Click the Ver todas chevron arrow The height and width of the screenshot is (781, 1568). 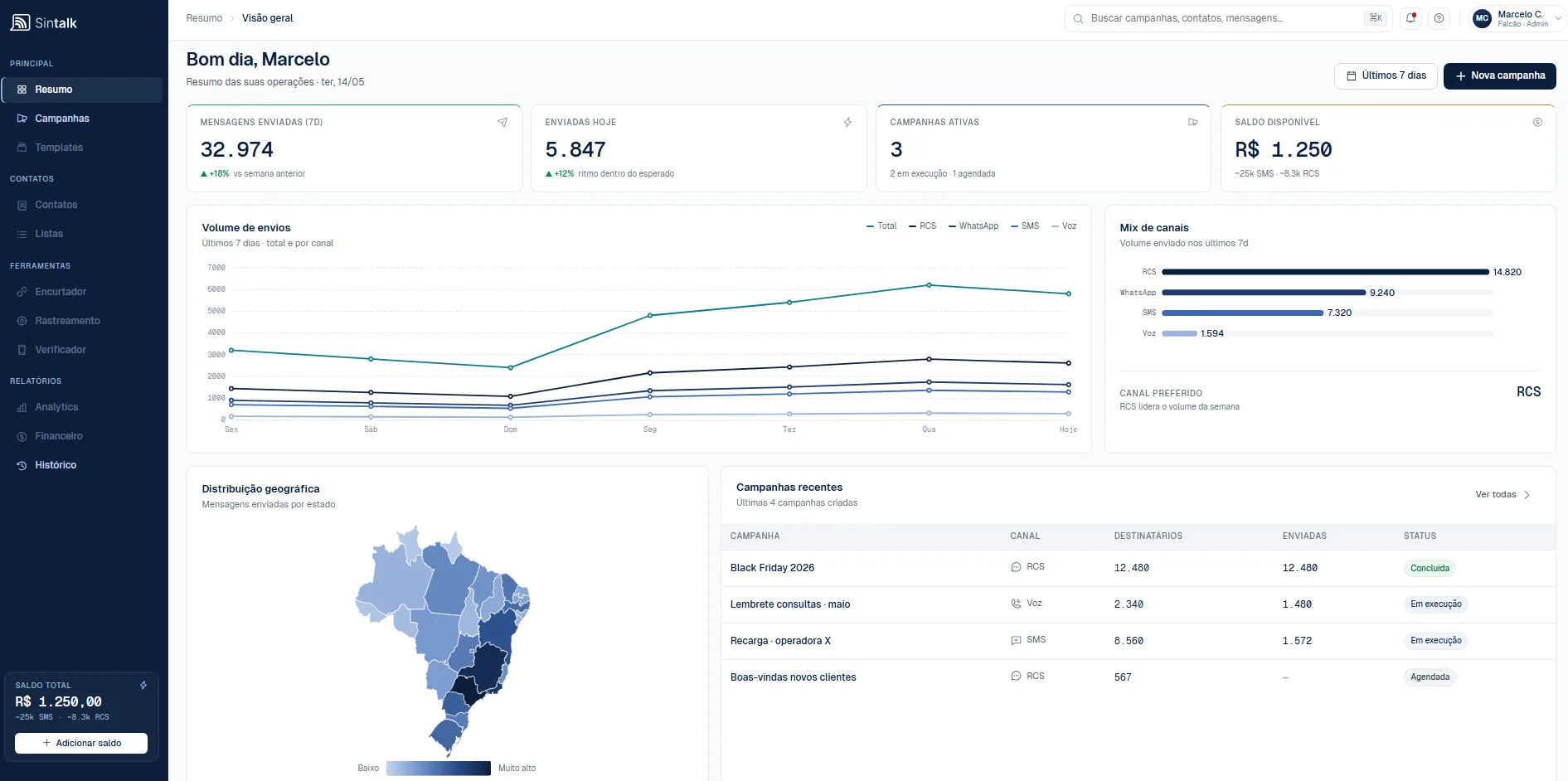coord(1527,495)
